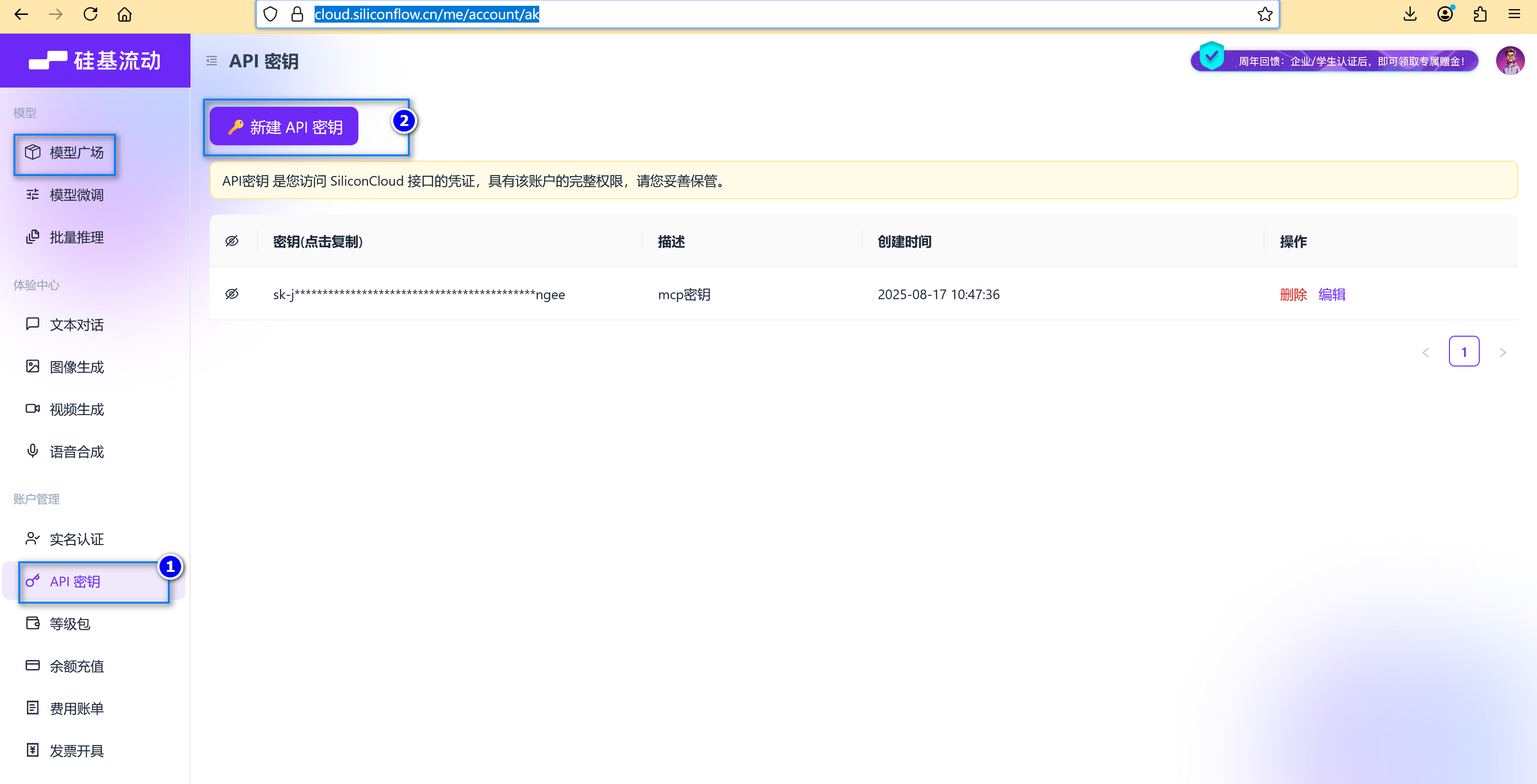Open Firefox account icon
This screenshot has height=784, width=1537.
[x=1445, y=14]
